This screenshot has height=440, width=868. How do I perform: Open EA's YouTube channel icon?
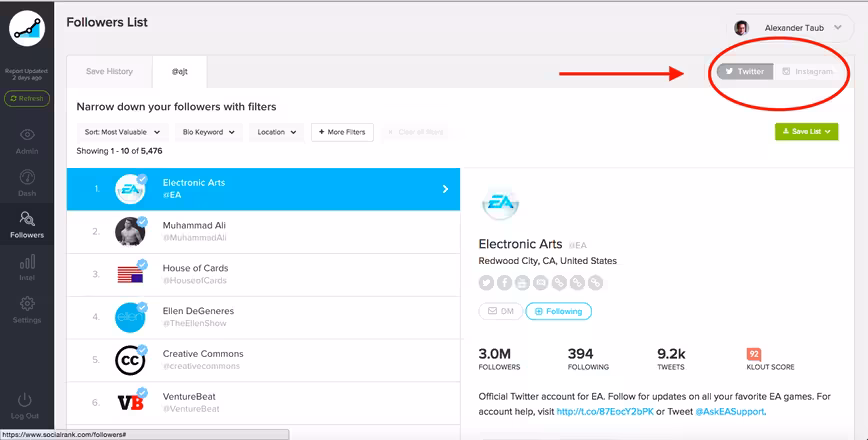tap(523, 283)
